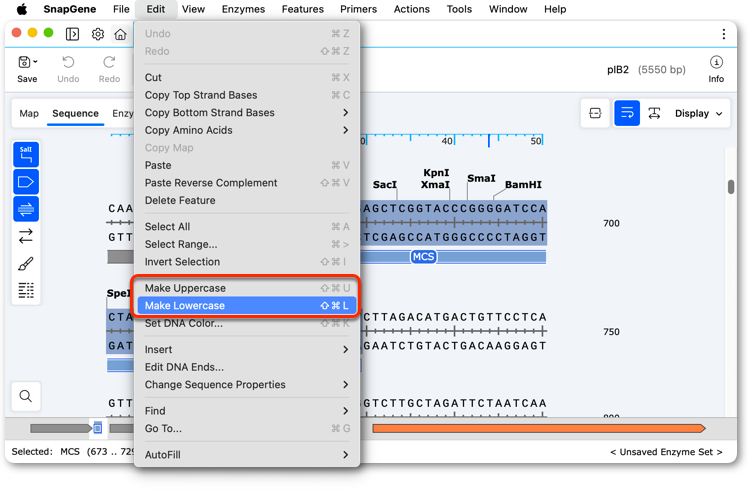
Task: Select the paintbrush DNA color icon
Action: point(26,263)
